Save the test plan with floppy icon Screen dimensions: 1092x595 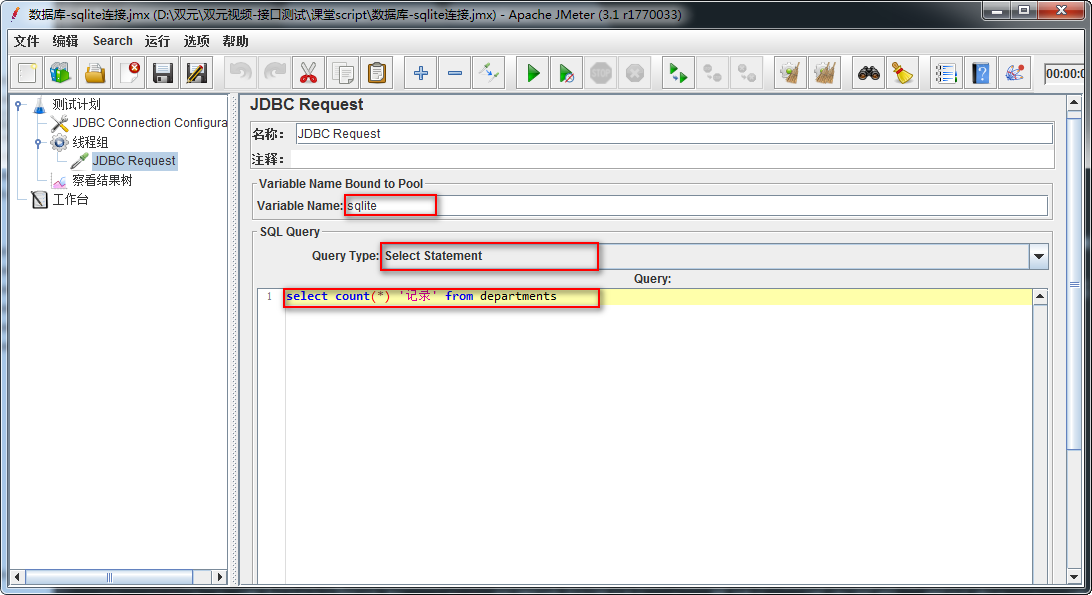[163, 73]
